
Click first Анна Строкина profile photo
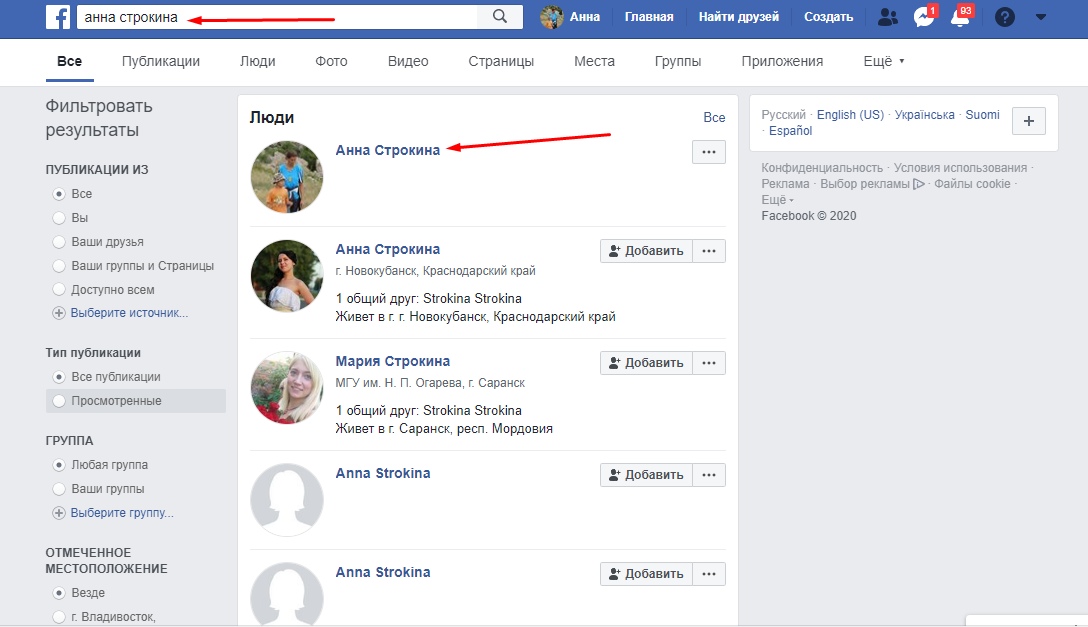click(287, 177)
